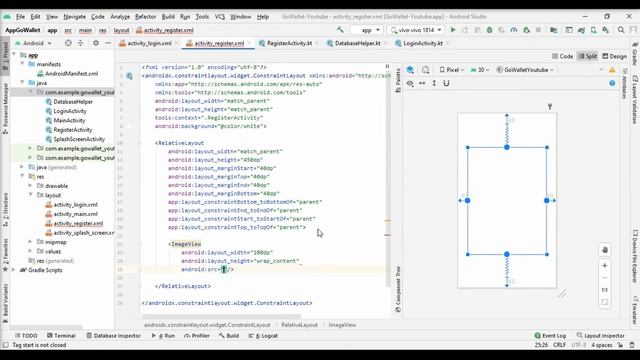Viewport: 640px width, 360px height.
Task: Collapse all in Project panel
Action: (x=80, y=43)
